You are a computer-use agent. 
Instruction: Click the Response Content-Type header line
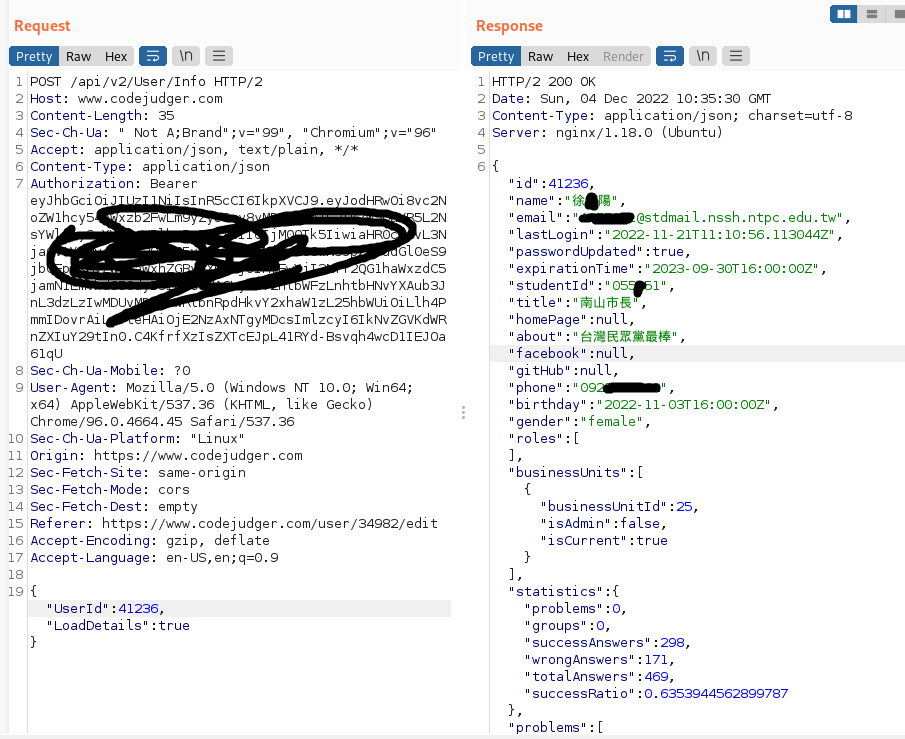pyautogui.click(x=672, y=115)
